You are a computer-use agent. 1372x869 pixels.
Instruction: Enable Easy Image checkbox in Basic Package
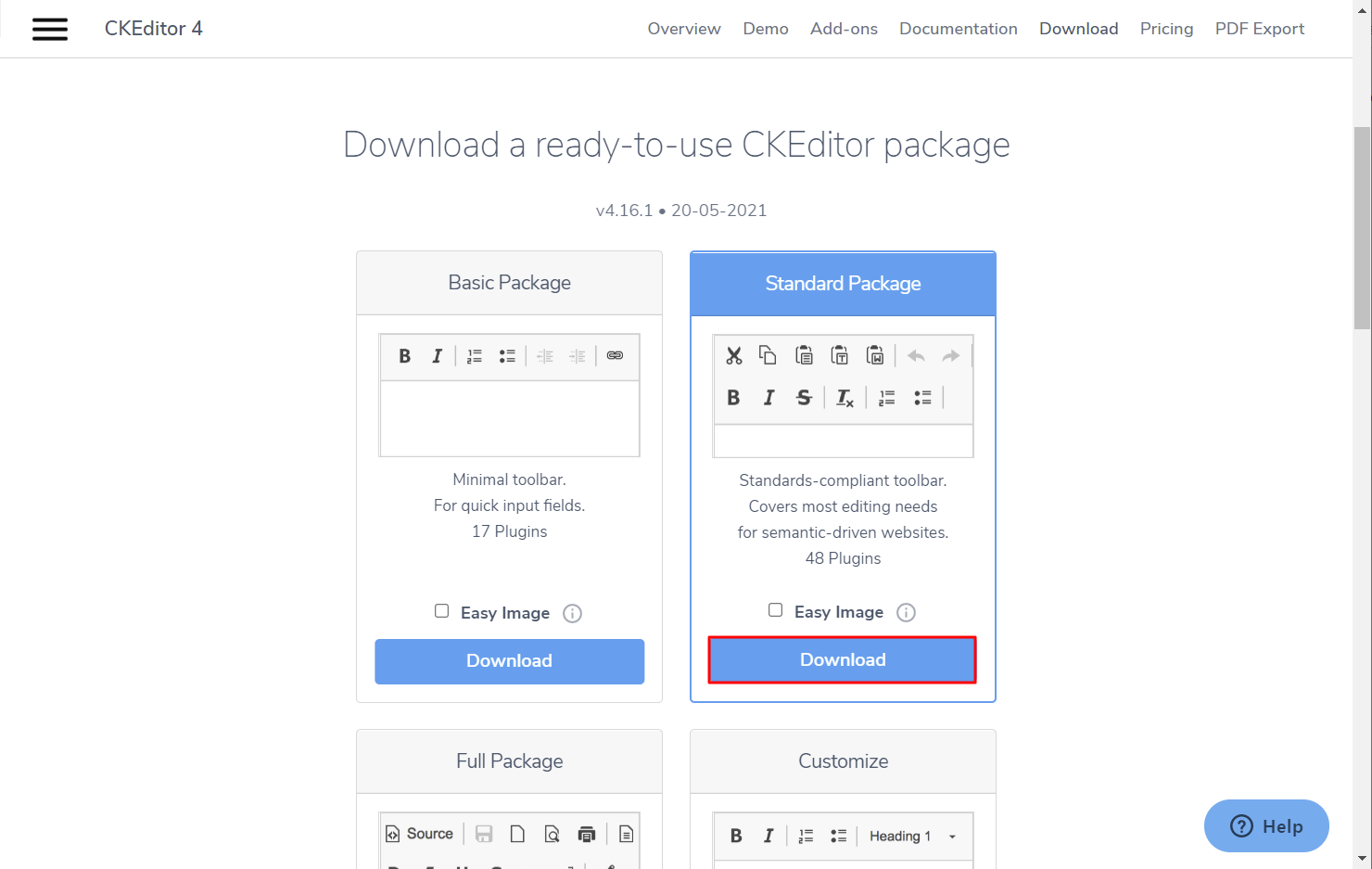(442, 611)
